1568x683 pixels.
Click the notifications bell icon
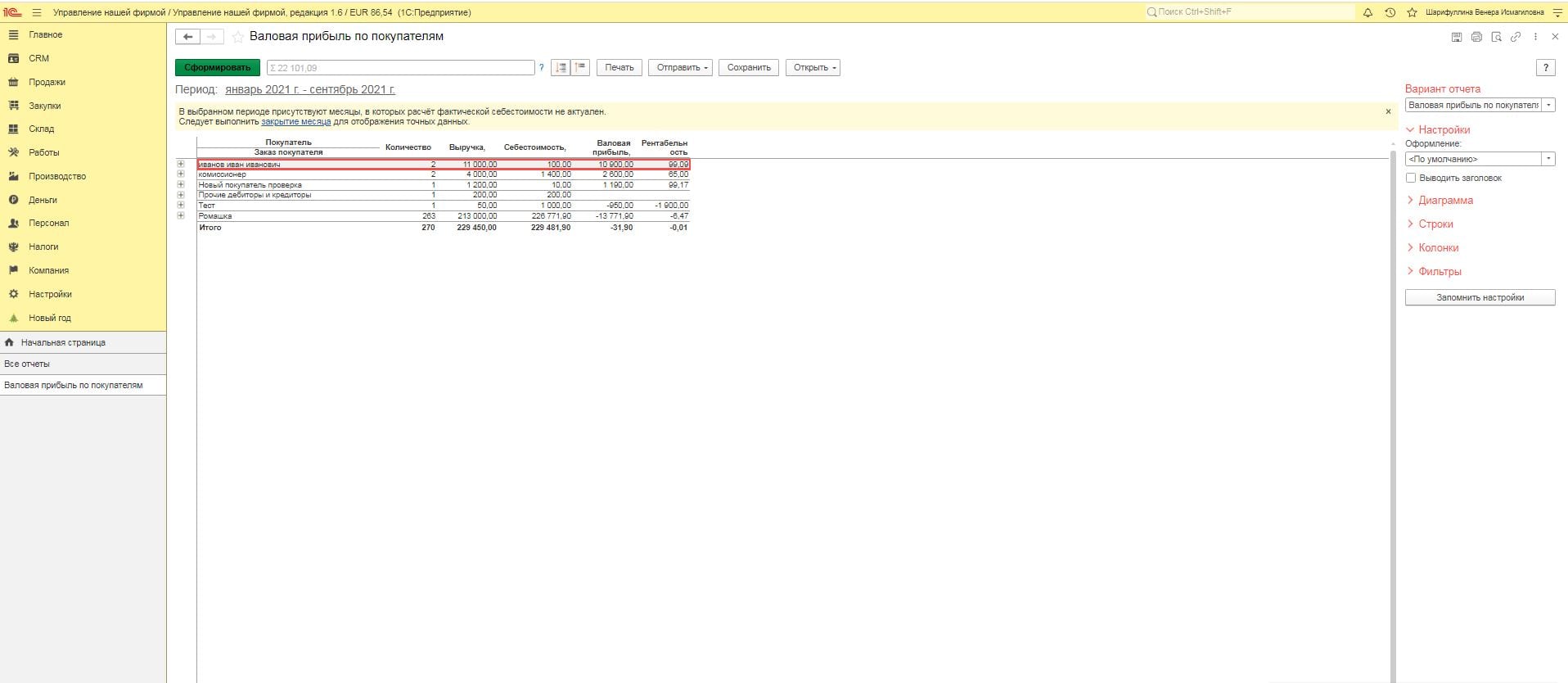click(x=1367, y=12)
